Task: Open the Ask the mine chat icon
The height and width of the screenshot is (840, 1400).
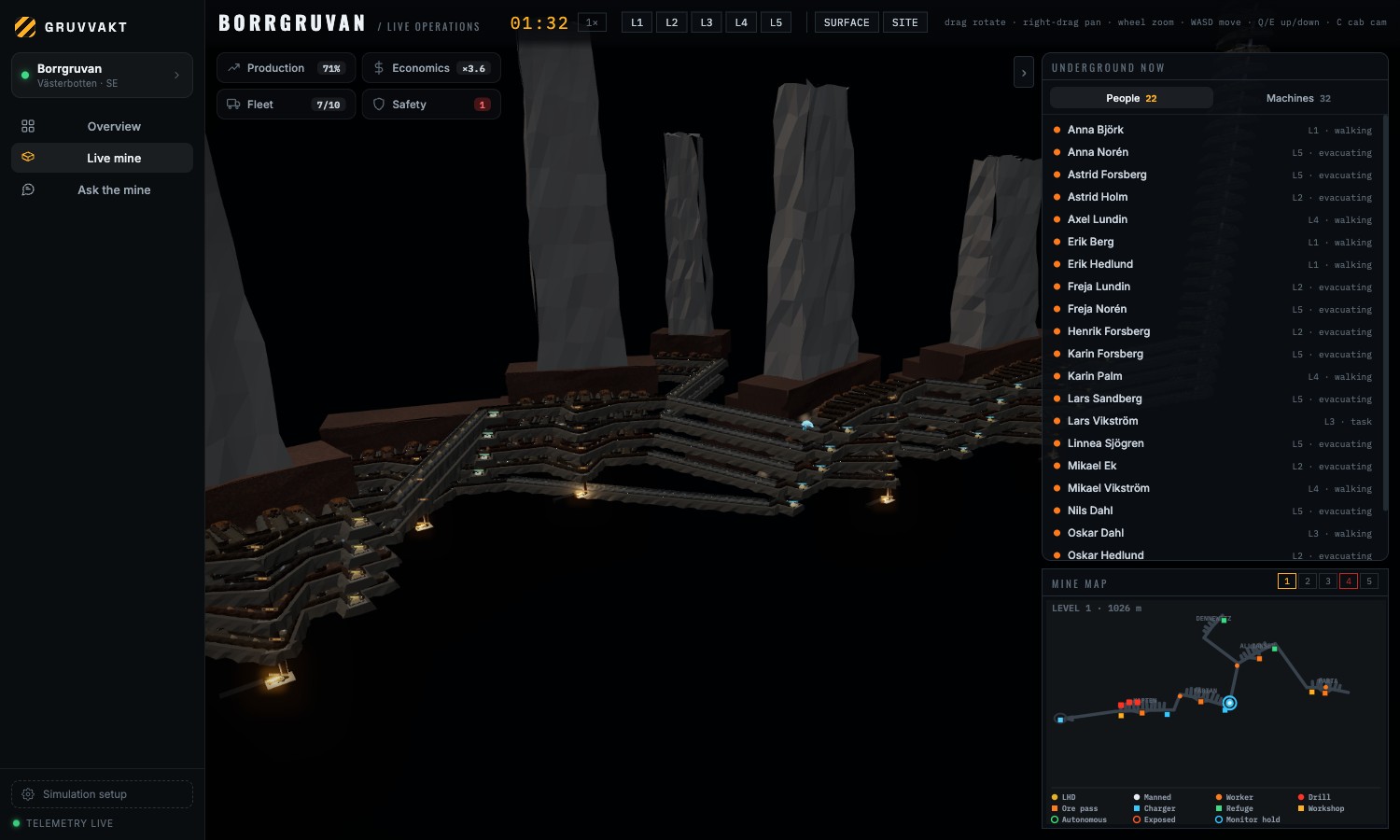Action: click(x=28, y=189)
